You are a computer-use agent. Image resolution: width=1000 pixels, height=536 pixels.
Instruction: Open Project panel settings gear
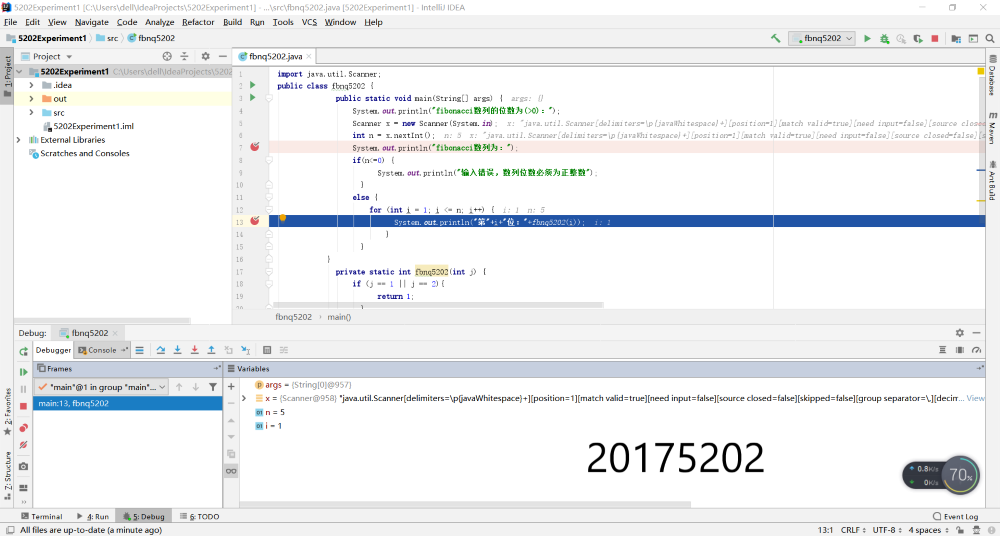point(205,56)
